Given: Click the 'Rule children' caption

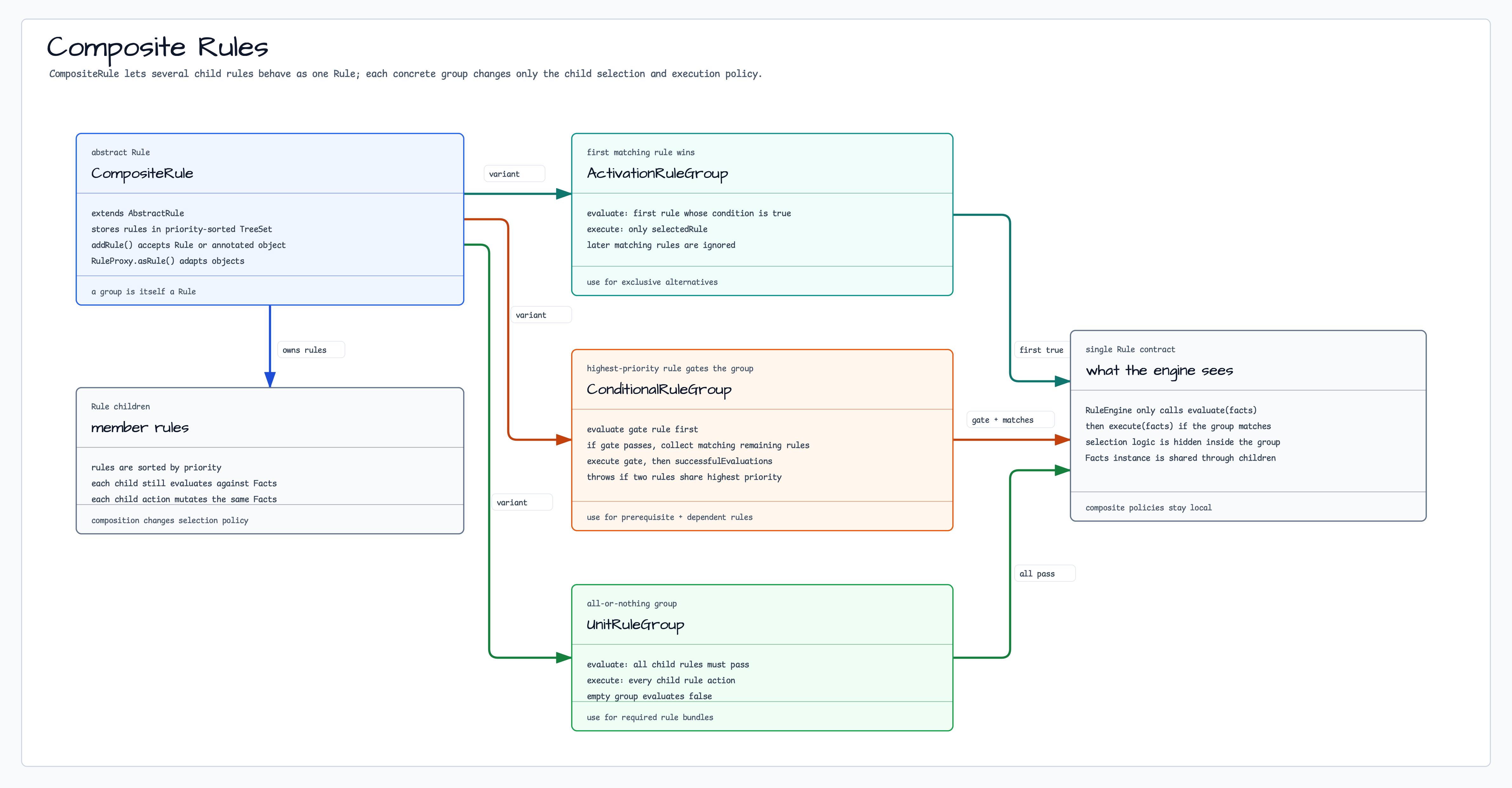Looking at the screenshot, I should tap(120, 406).
